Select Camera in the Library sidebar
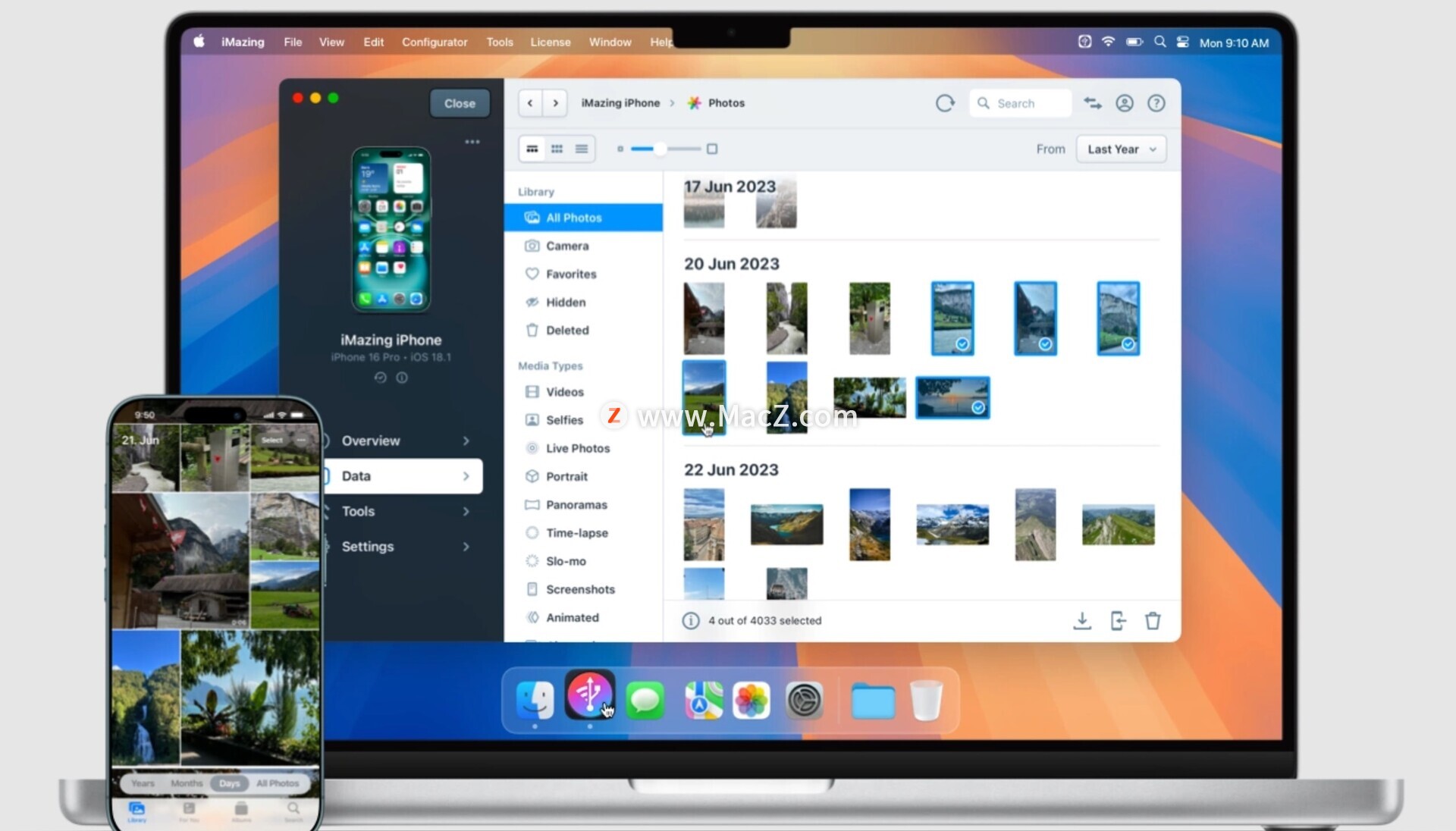Image resolution: width=1456 pixels, height=831 pixels. (x=583, y=246)
